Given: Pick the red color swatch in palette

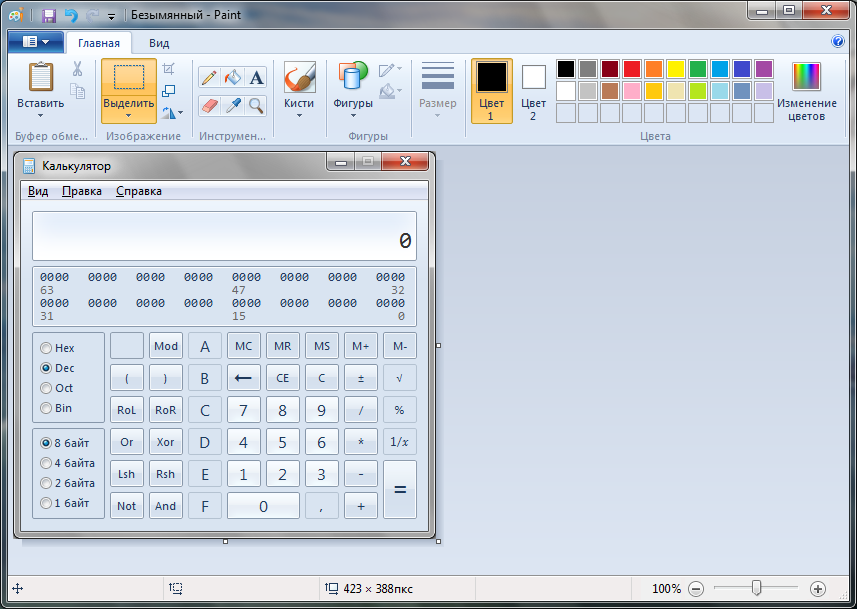Looking at the screenshot, I should coord(632,69).
